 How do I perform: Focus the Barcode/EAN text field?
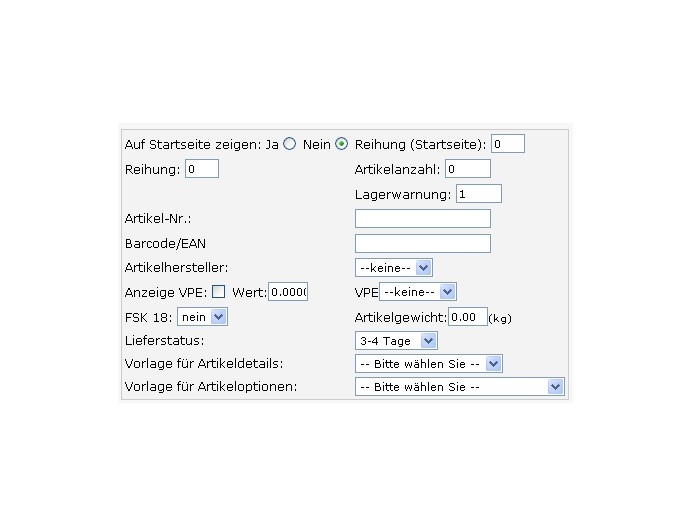click(423, 244)
